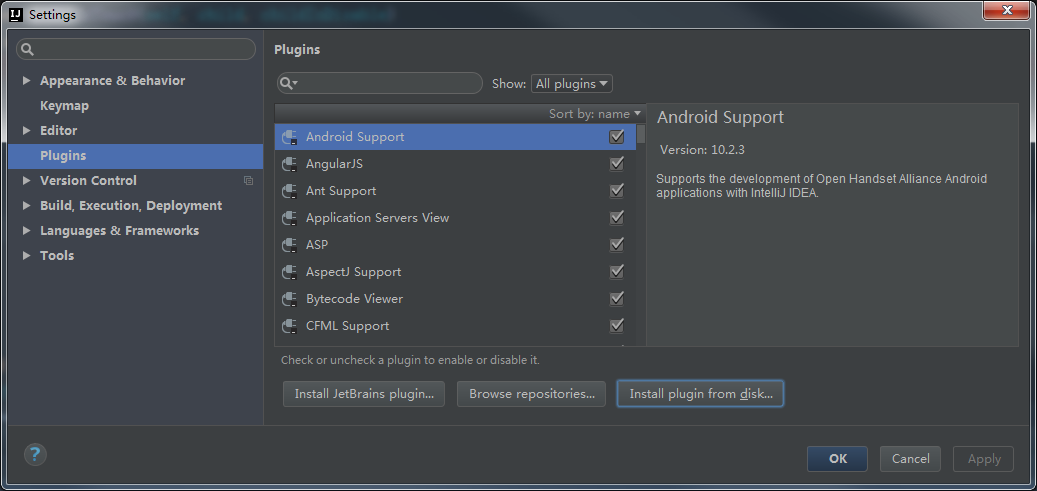This screenshot has width=1037, height=491.
Task: Click Install JetBrains plugin button
Action: coord(364,394)
